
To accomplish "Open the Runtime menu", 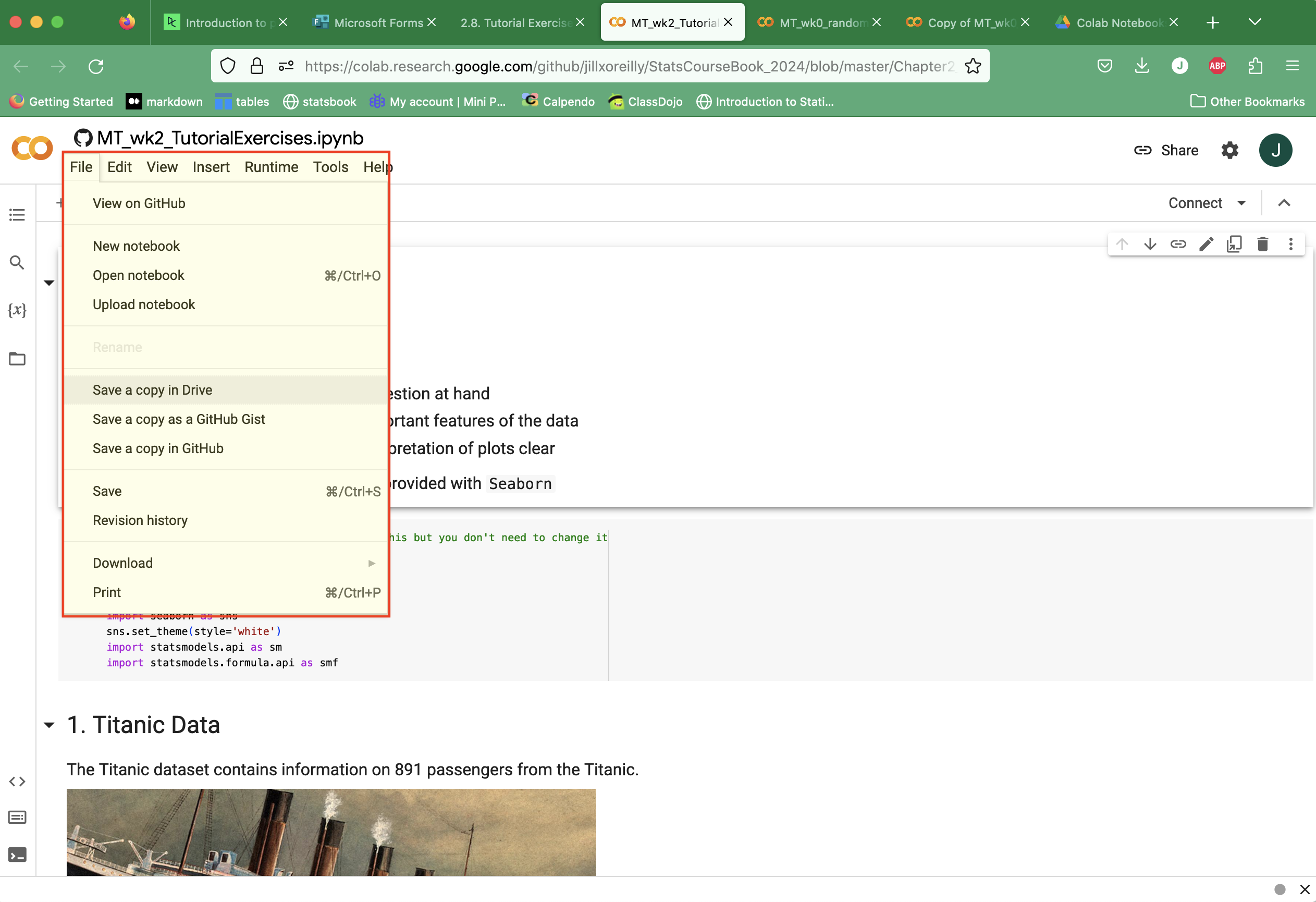I will click(271, 167).
